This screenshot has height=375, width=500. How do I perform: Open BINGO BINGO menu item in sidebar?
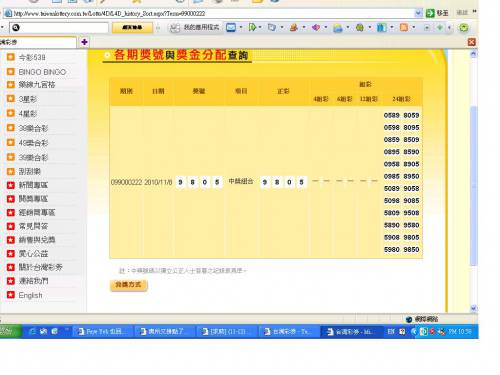[x=42, y=72]
